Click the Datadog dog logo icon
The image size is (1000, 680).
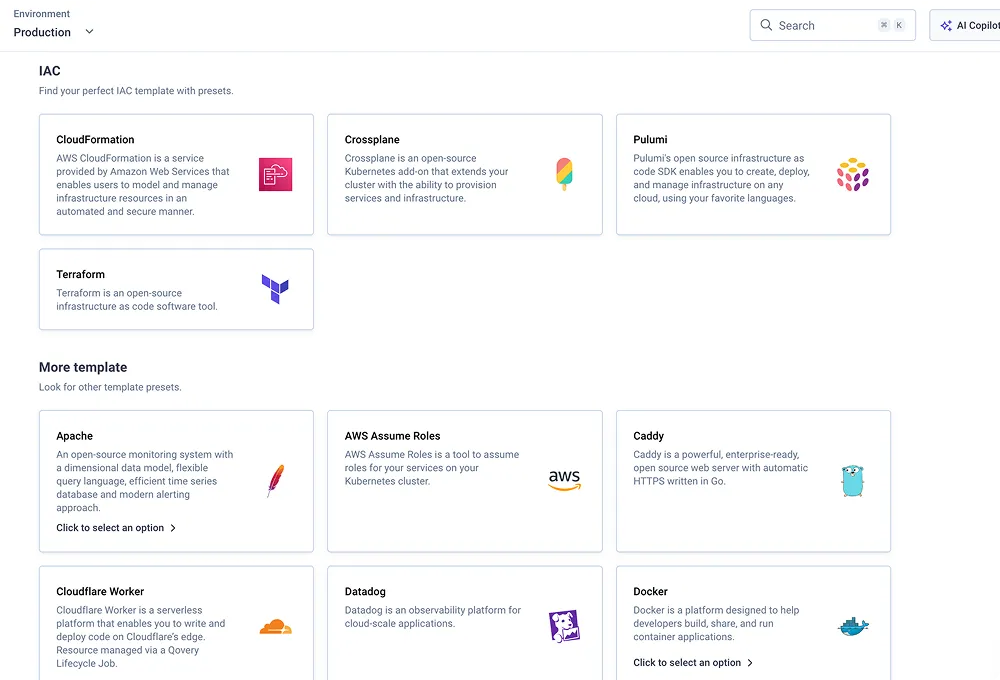[x=564, y=626]
